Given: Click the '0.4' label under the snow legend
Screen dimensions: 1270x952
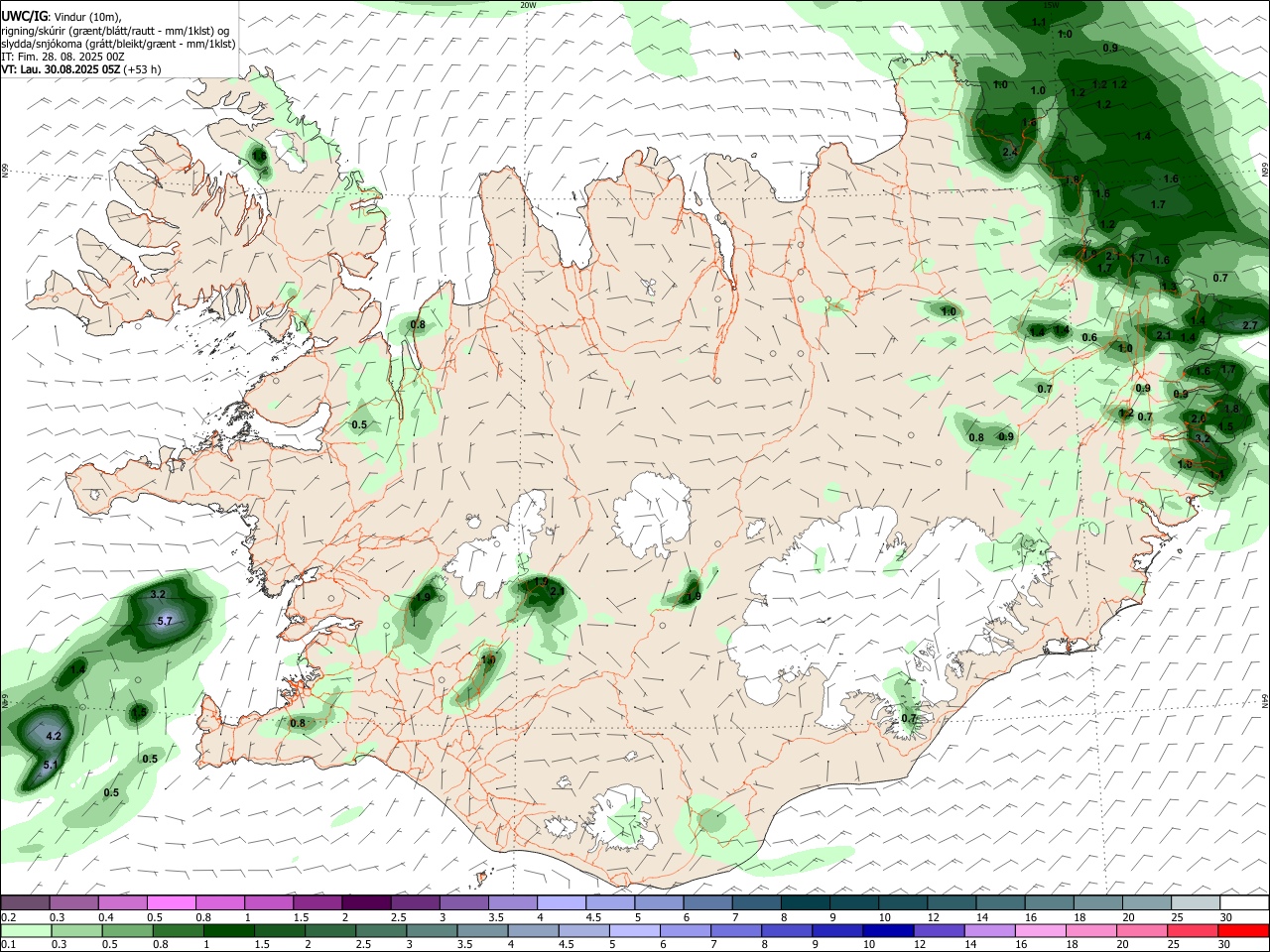Looking at the screenshot, I should [x=106, y=917].
